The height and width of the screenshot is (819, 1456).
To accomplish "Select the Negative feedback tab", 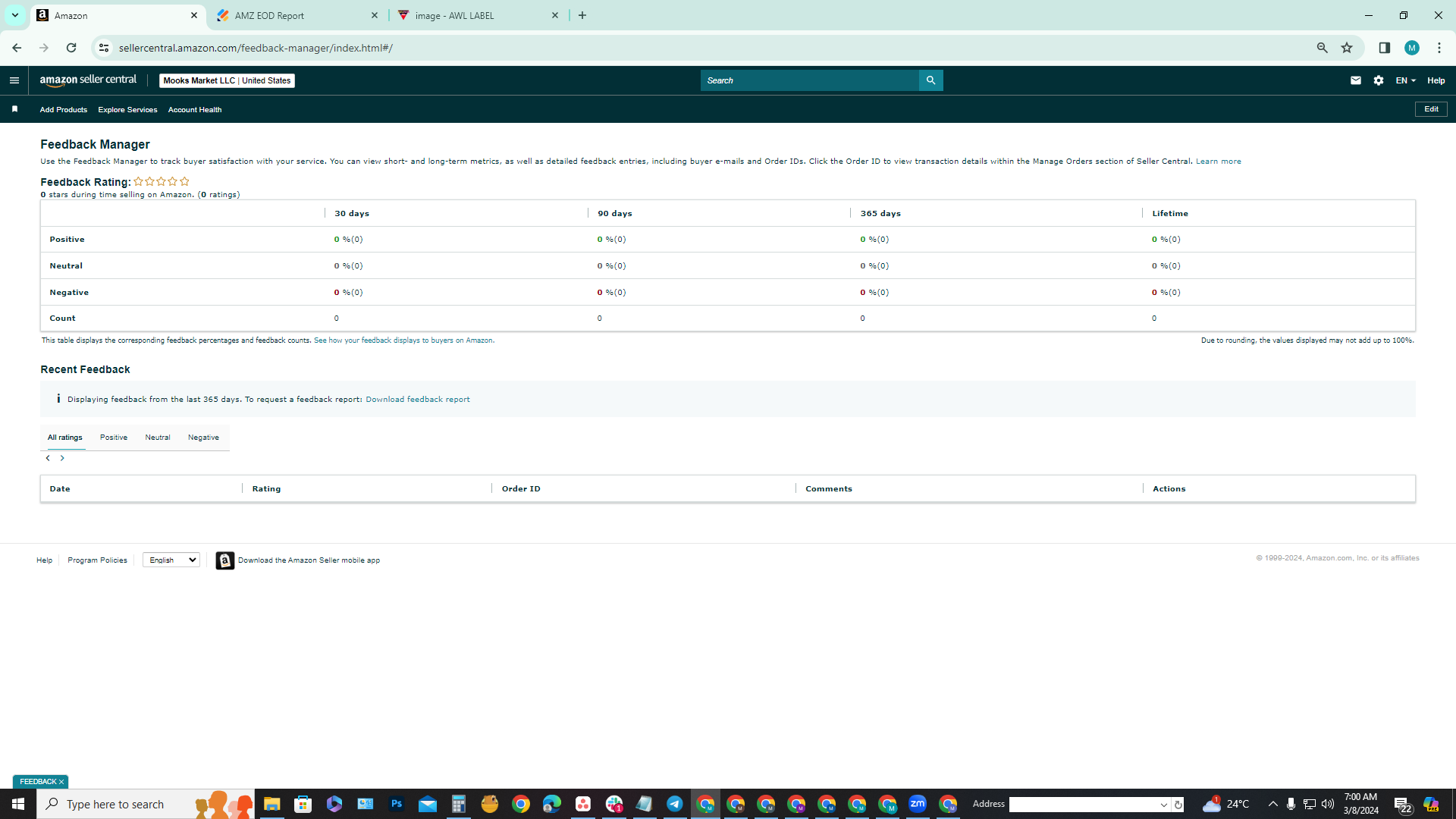I will pos(203,438).
